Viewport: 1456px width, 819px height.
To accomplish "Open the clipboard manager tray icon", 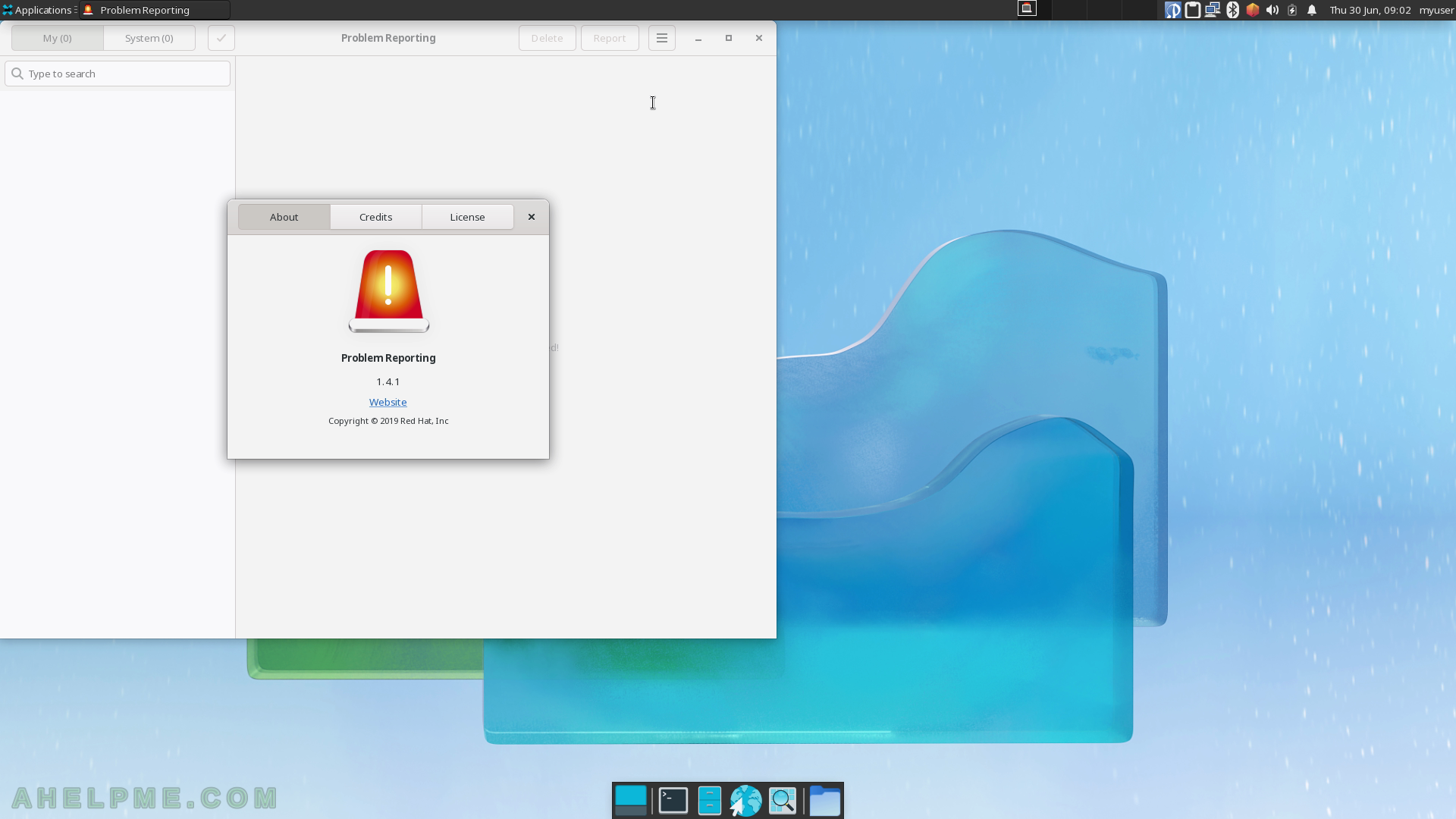I will 1193,10.
